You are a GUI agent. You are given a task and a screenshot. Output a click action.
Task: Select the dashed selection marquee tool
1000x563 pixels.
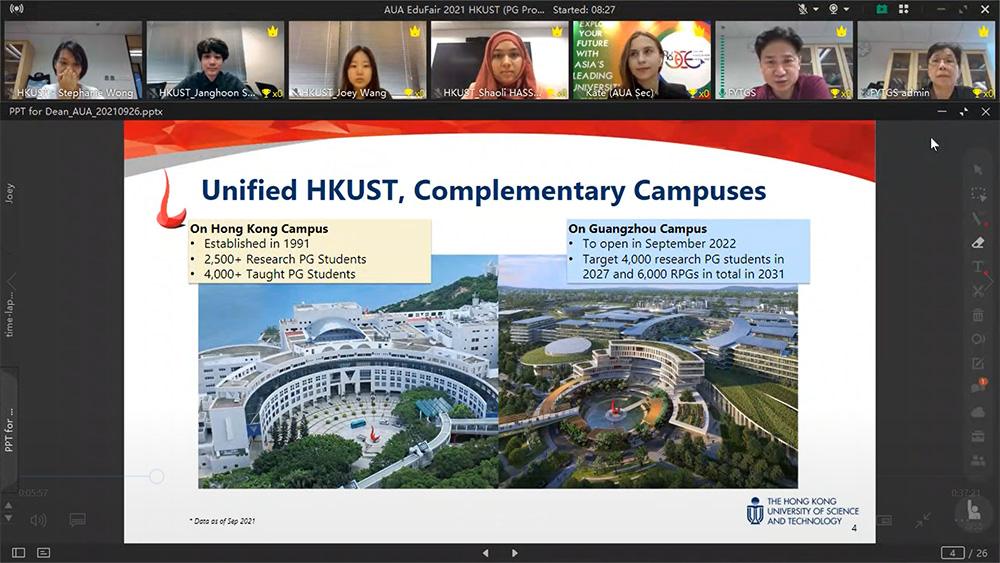click(978, 194)
